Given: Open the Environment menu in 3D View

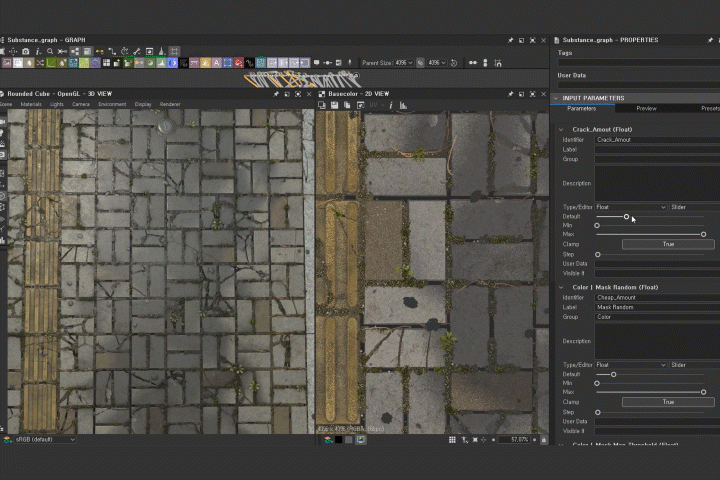Looking at the screenshot, I should tap(112, 104).
